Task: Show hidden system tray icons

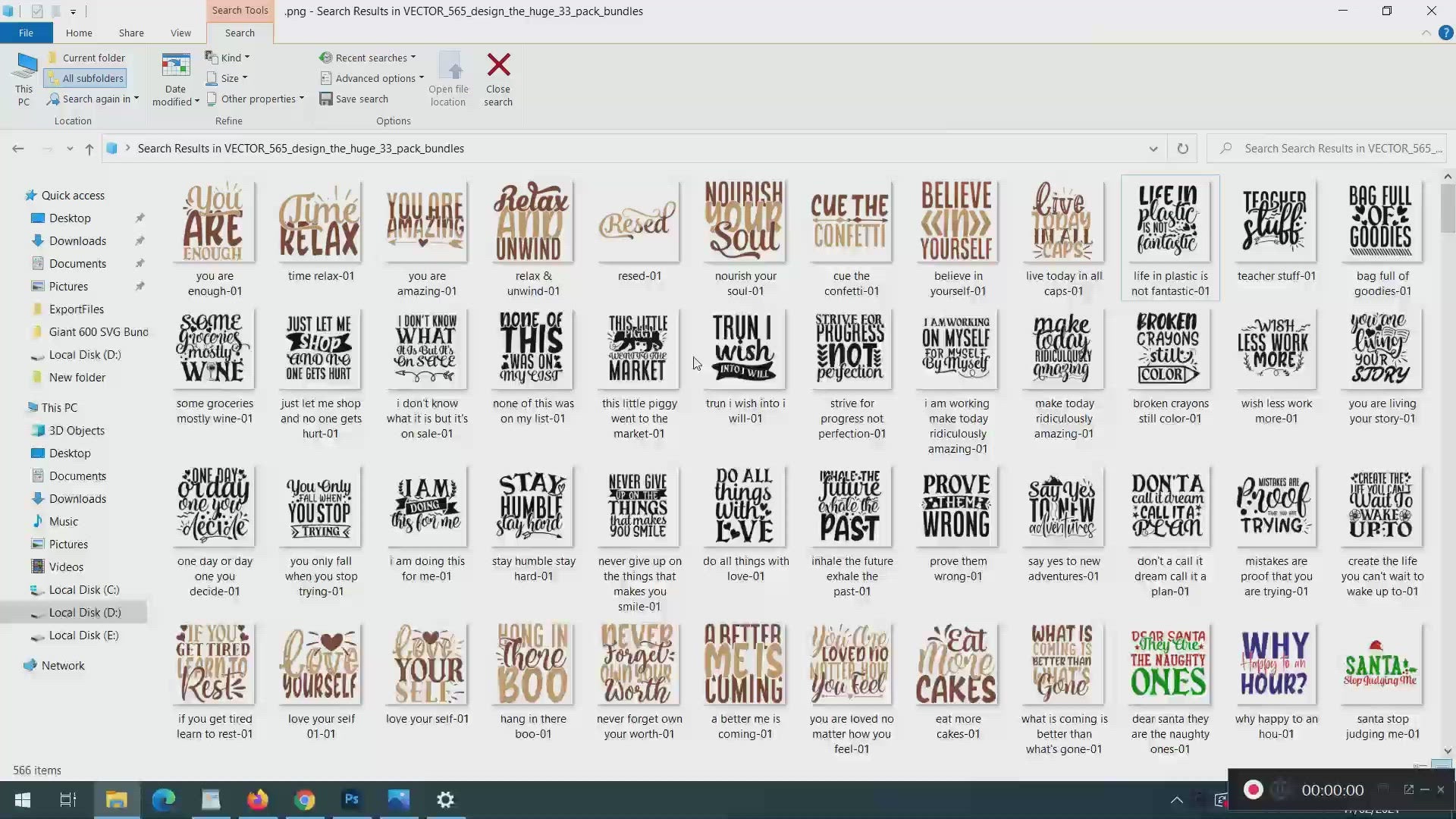Action: pyautogui.click(x=1176, y=799)
